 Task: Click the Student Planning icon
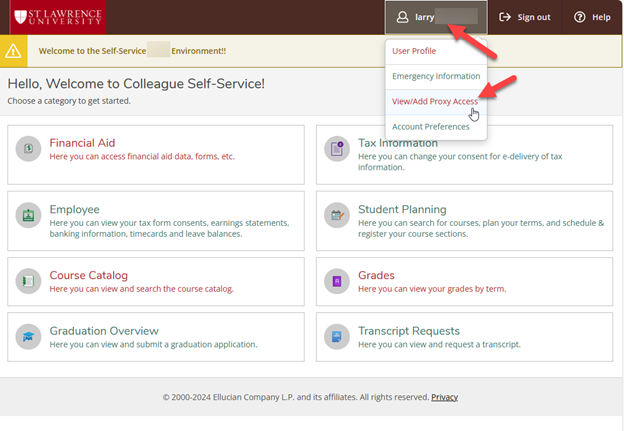[x=338, y=215]
